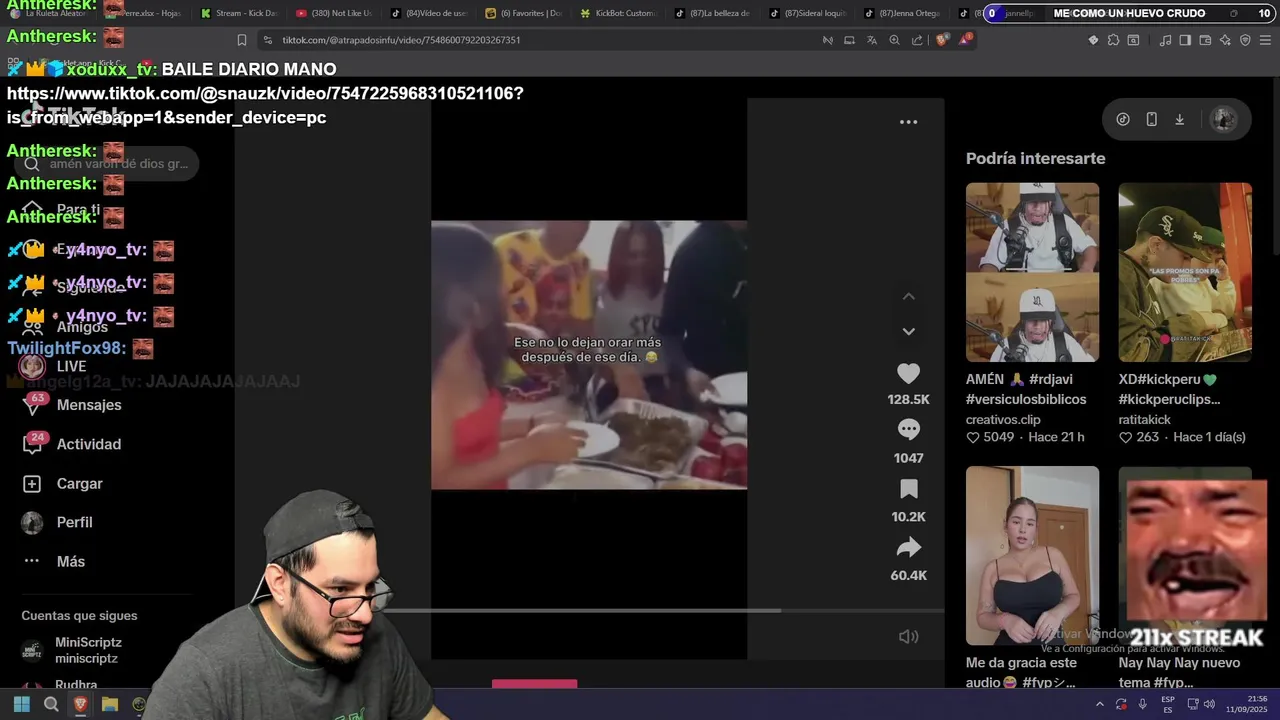Open TikTok coins circle icon
This screenshot has width=1280, height=720.
click(x=1123, y=119)
